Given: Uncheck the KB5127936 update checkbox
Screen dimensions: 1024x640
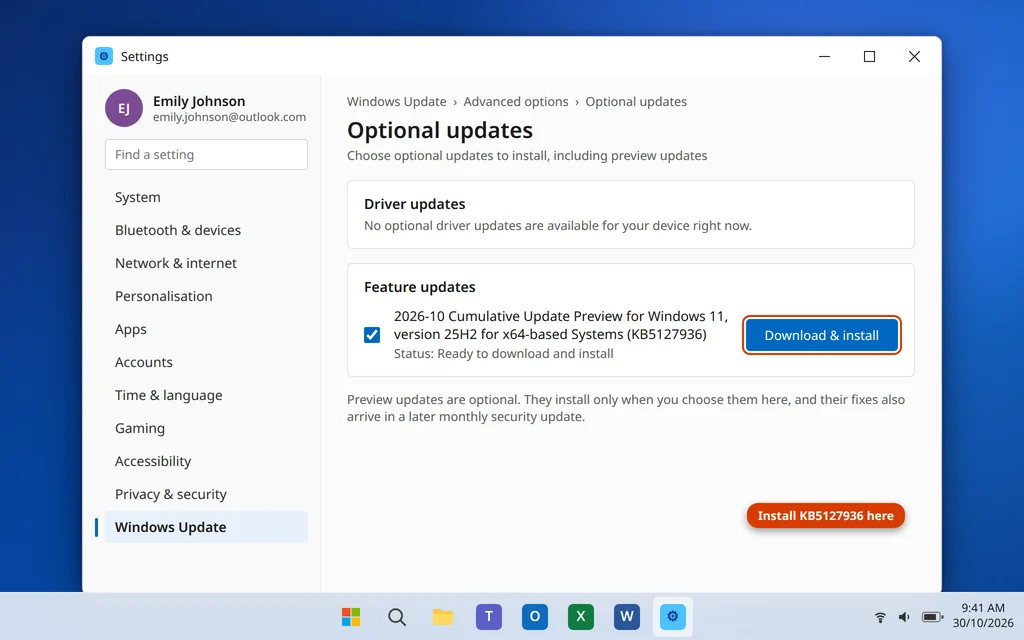Looking at the screenshot, I should click(372, 335).
